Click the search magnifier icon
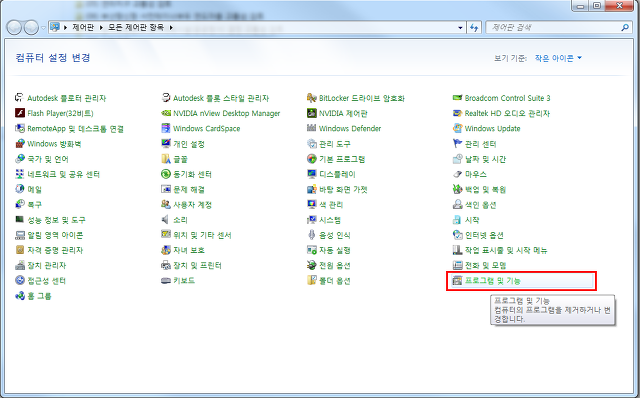This screenshot has height=398, width=640. click(x=625, y=27)
